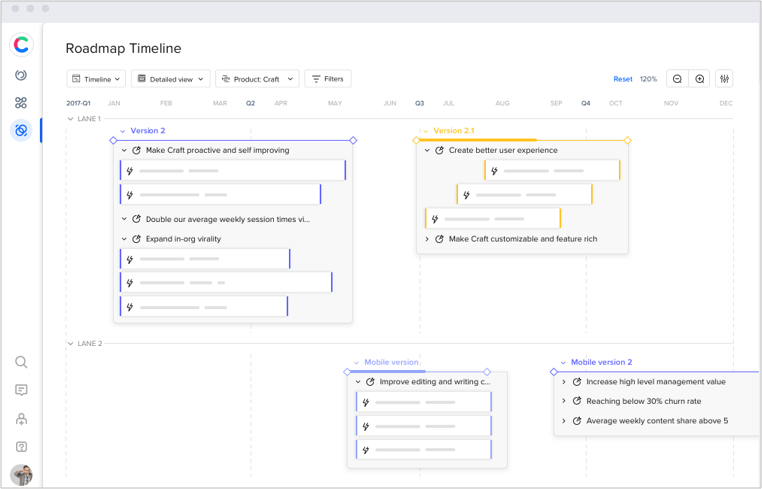Click Mobile version progress bar

point(388,371)
